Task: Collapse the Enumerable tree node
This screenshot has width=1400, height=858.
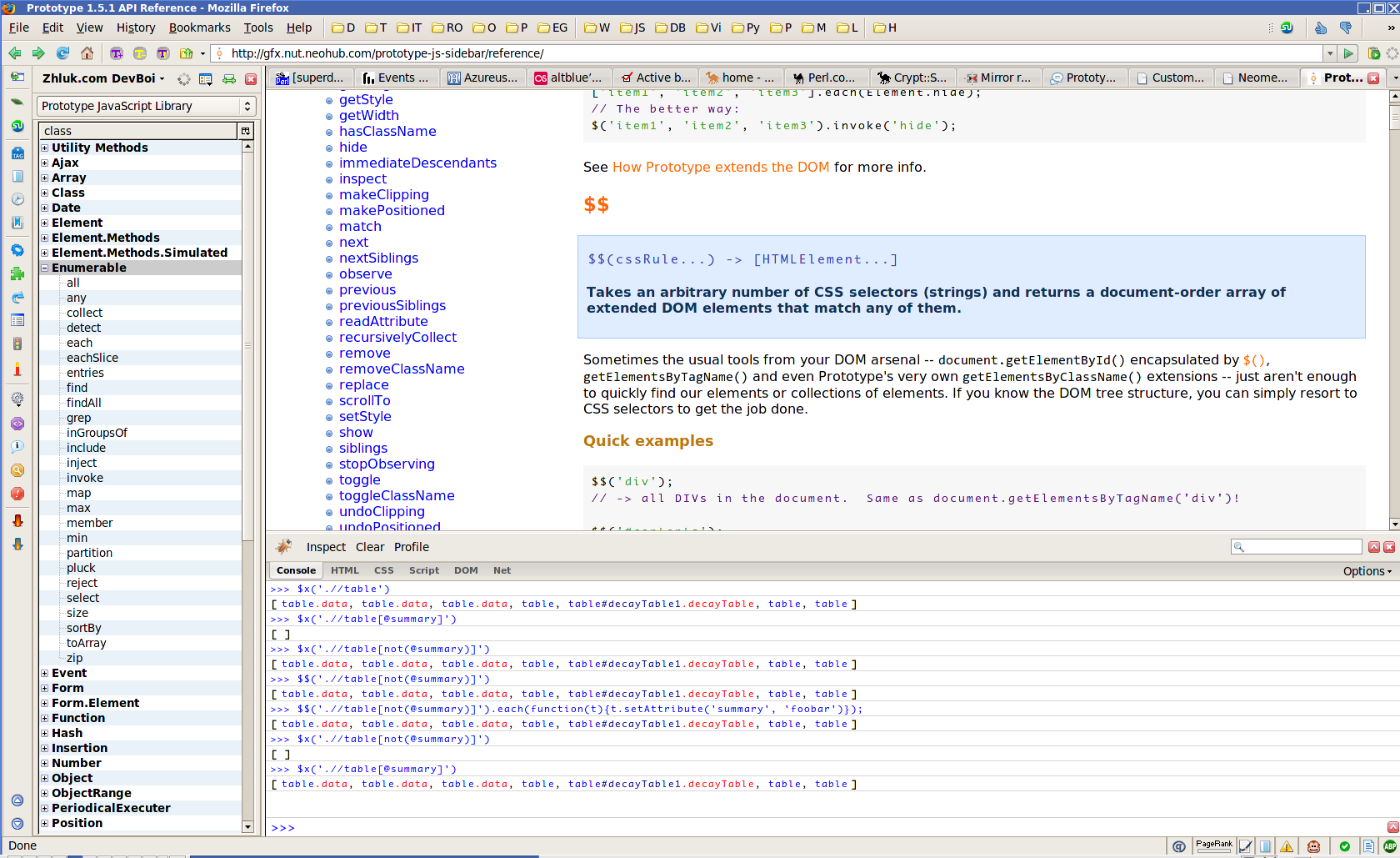Action: pyautogui.click(x=45, y=268)
